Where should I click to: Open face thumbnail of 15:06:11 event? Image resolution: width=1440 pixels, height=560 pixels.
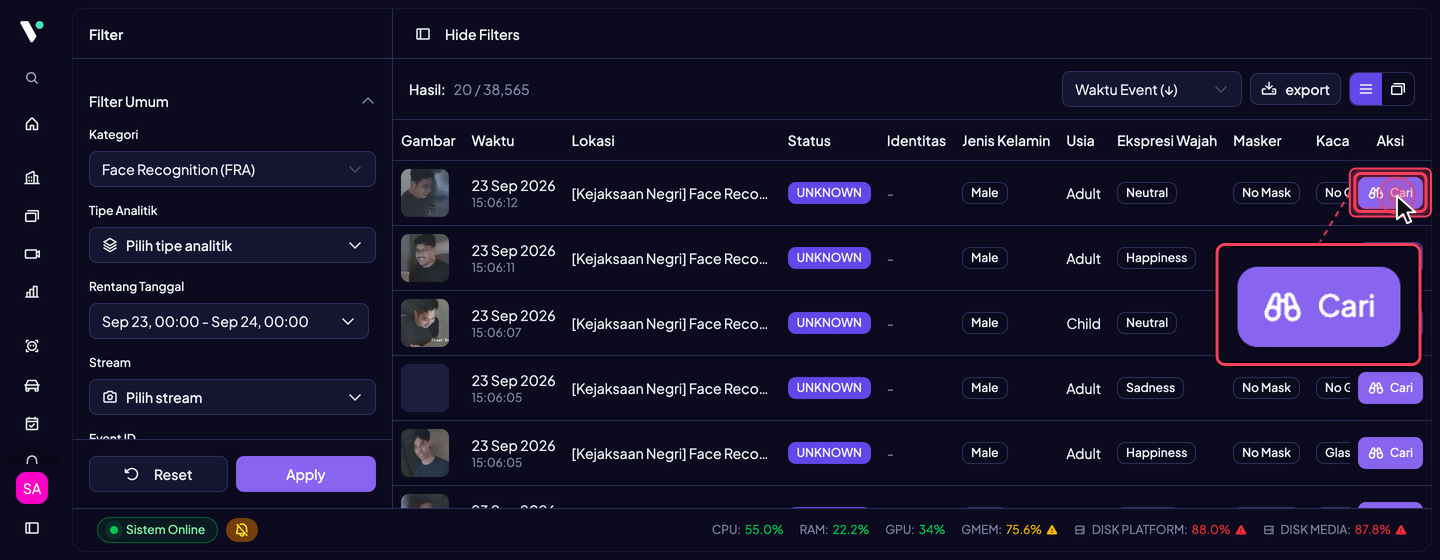425,258
